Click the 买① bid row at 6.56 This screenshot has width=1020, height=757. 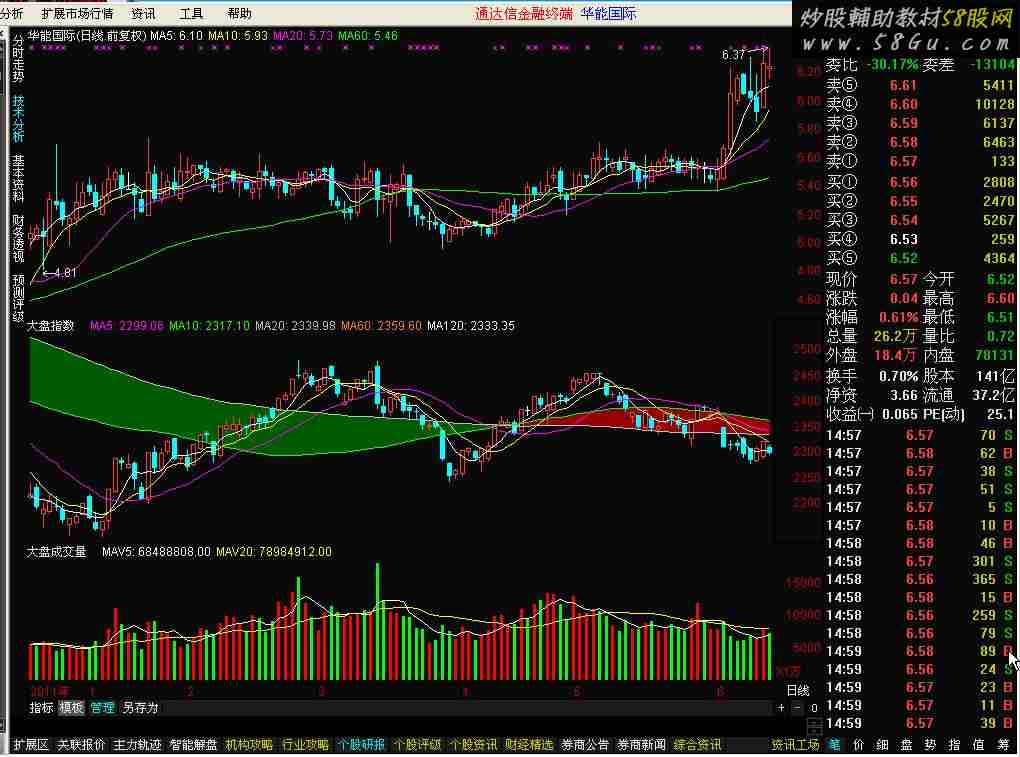coord(920,182)
